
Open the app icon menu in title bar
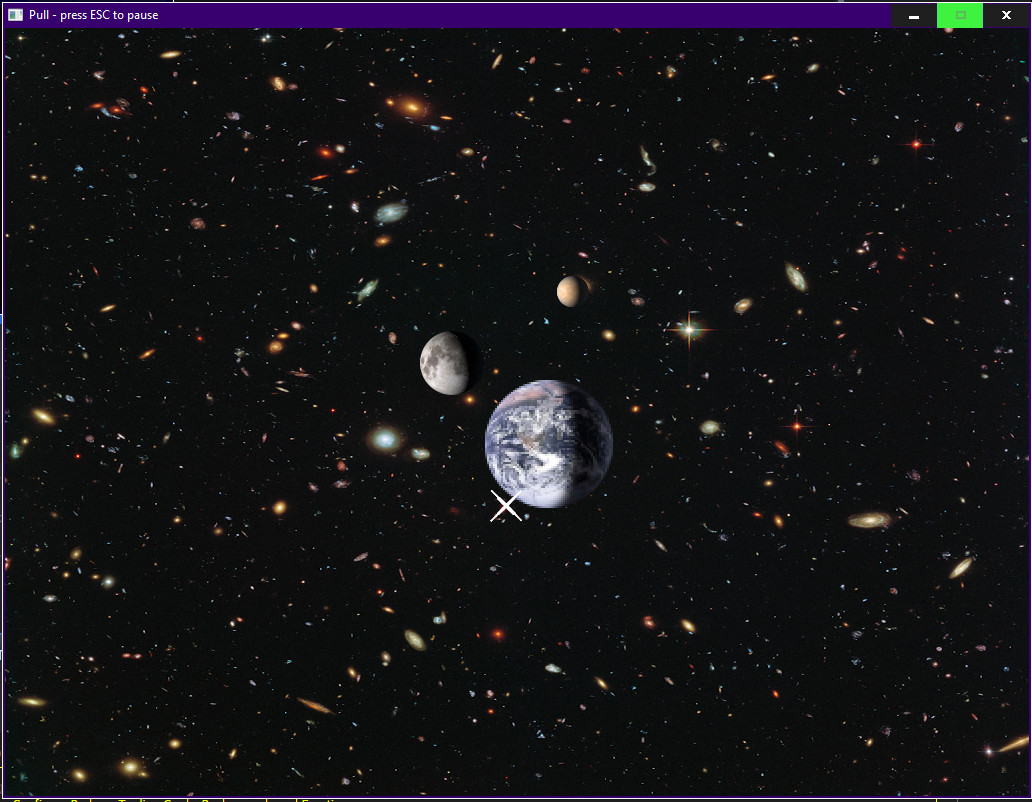[x=15, y=15]
